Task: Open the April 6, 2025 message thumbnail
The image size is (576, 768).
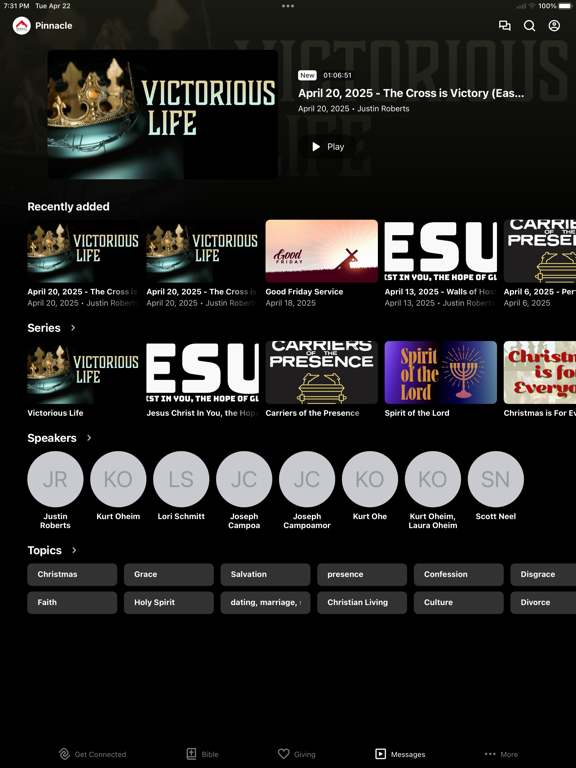Action: [x=540, y=251]
